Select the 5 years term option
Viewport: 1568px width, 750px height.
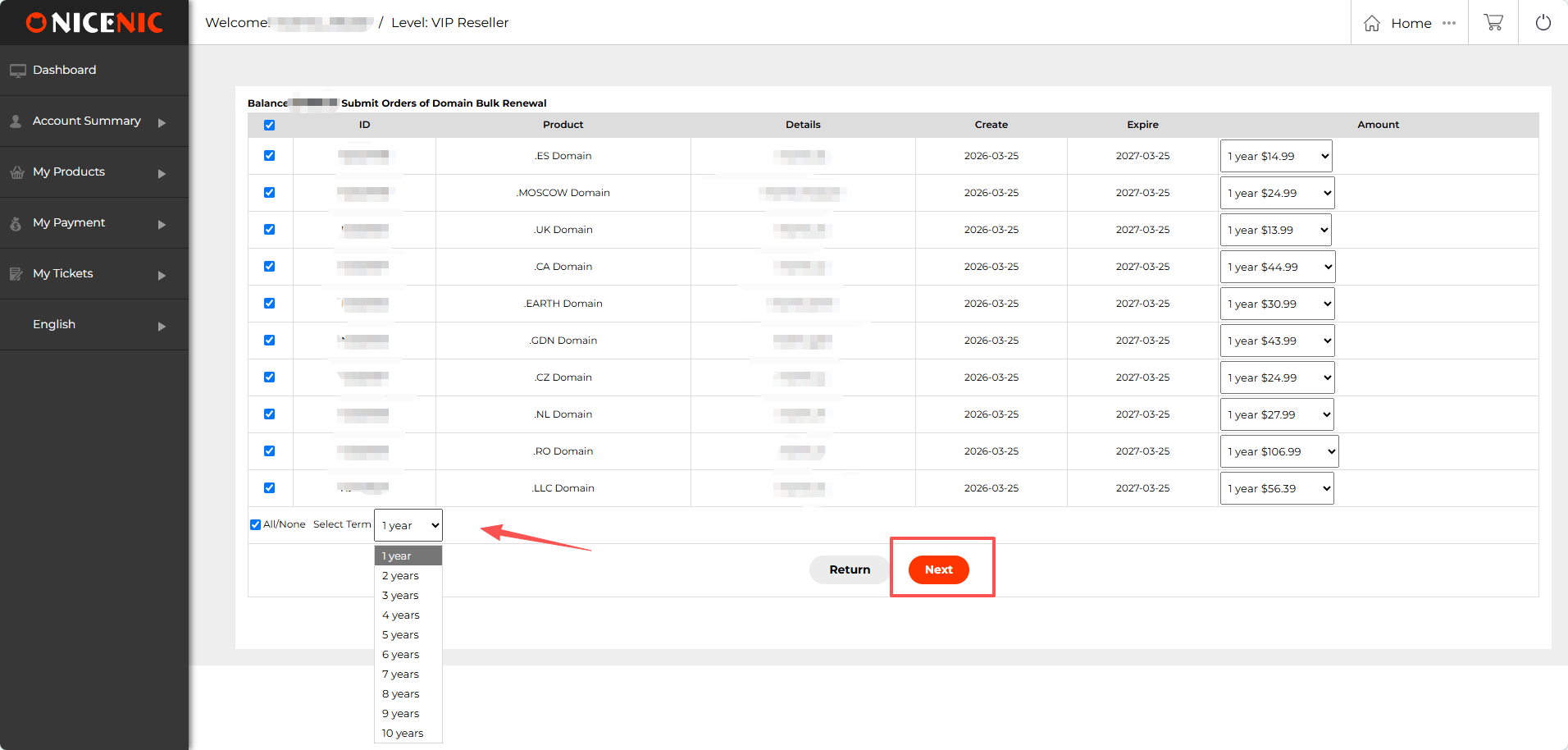click(x=408, y=635)
